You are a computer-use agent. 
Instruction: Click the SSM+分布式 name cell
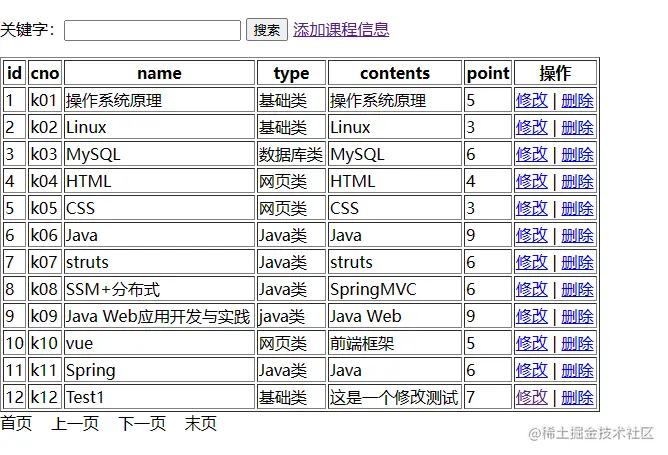tap(159, 289)
